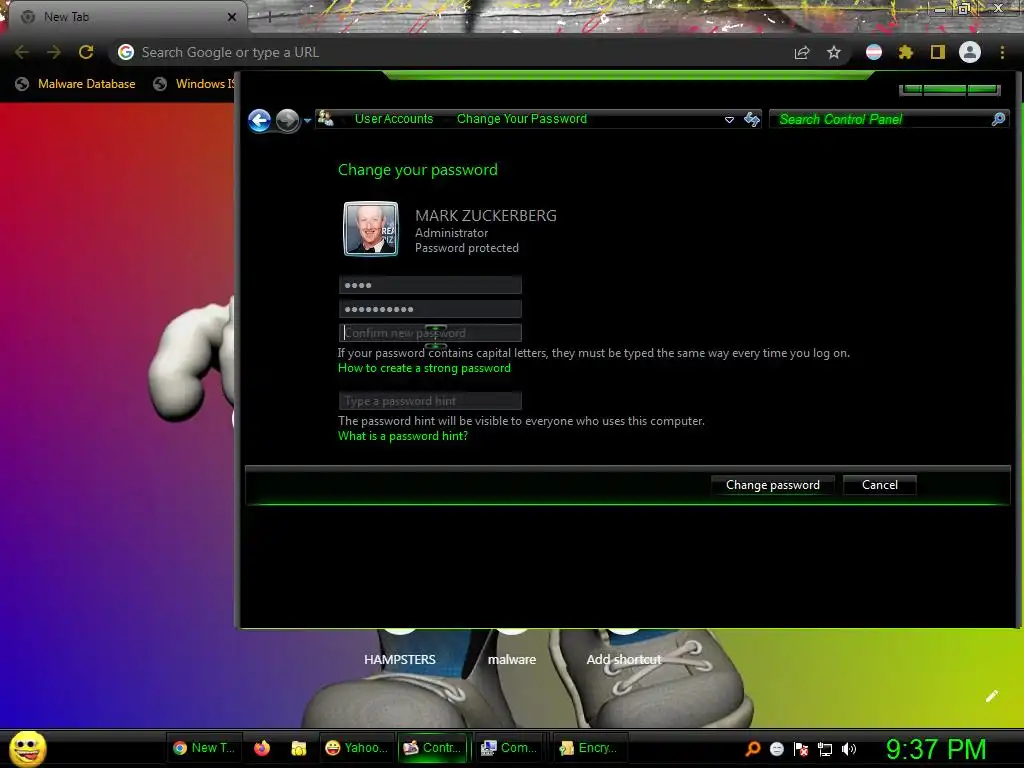Screen dimensions: 1024x768
Task: Open How to create a strong password link
Action: [424, 368]
